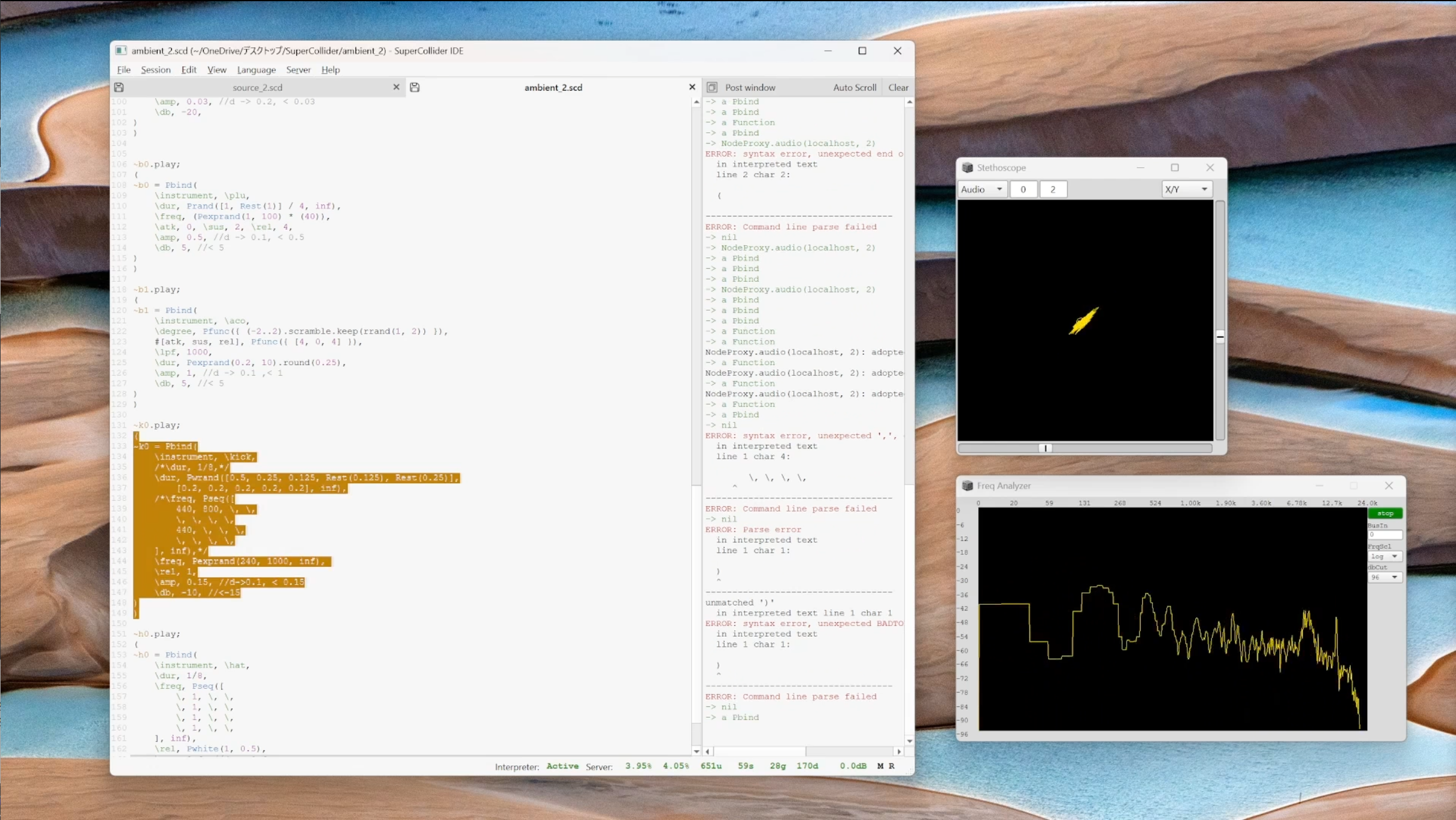
Task: Switch to the source_2.scd tab
Action: pos(257,87)
